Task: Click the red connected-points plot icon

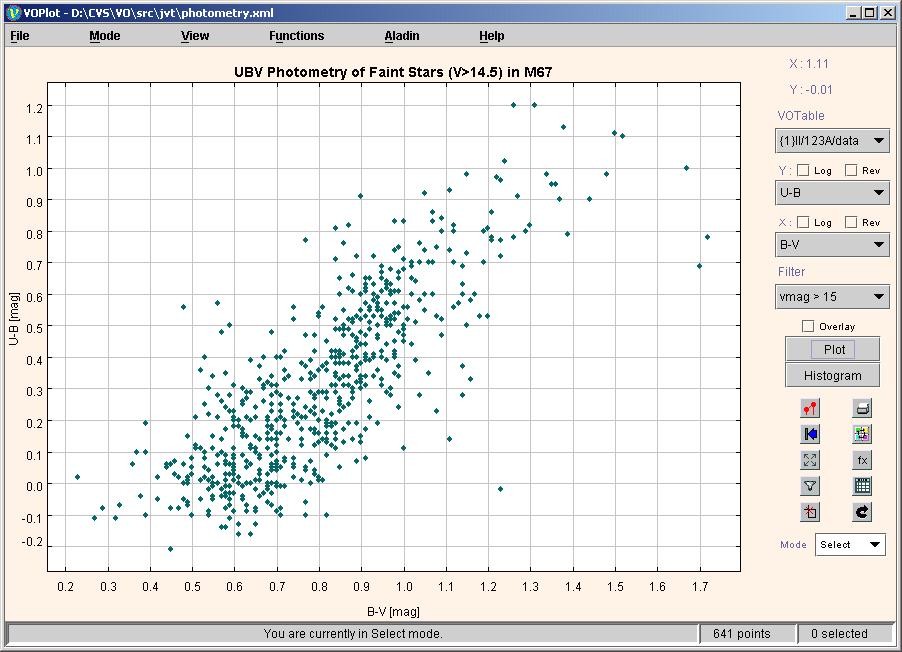Action: coord(810,408)
